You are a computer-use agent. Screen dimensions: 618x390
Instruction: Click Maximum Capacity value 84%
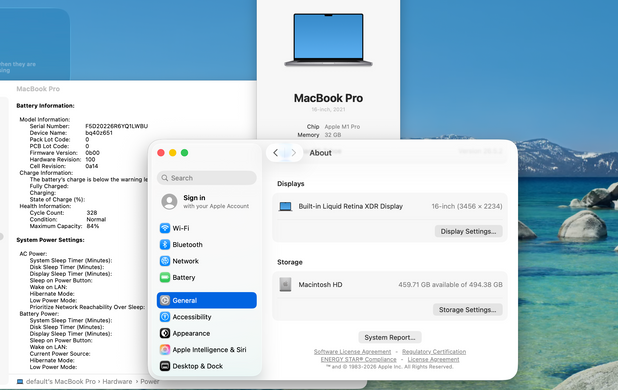(x=93, y=226)
